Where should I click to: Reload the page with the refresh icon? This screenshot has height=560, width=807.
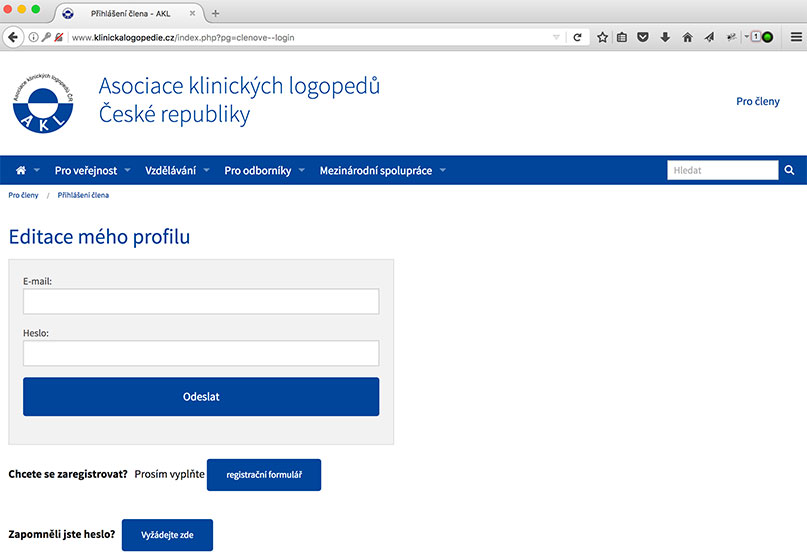(577, 37)
